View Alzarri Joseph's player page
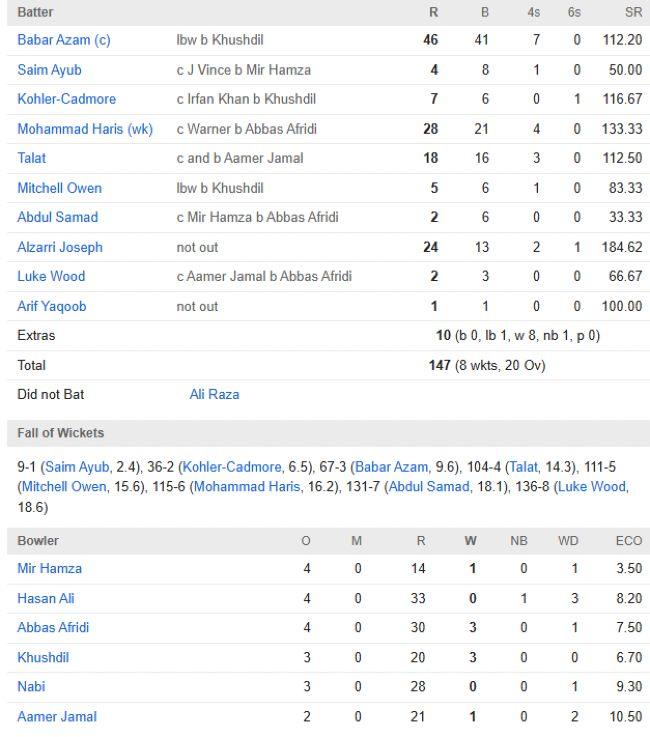This screenshot has width=650, height=737. tap(60, 247)
